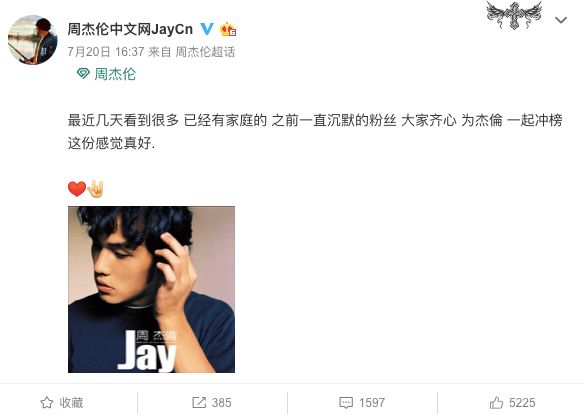
Task: Enlarge the Jay album cover image
Action: point(151,289)
